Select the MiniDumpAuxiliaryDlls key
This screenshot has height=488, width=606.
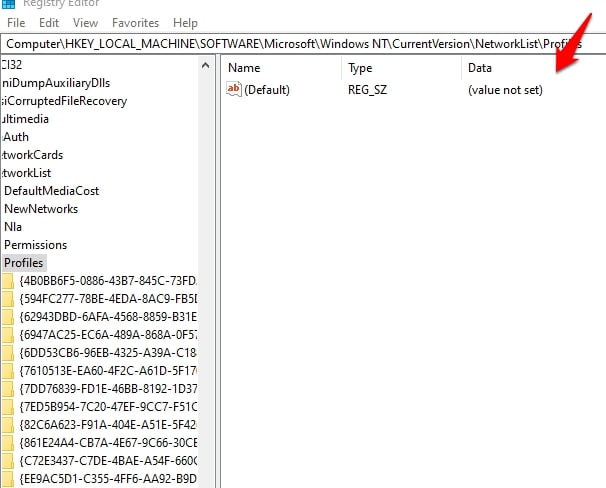(x=55, y=83)
